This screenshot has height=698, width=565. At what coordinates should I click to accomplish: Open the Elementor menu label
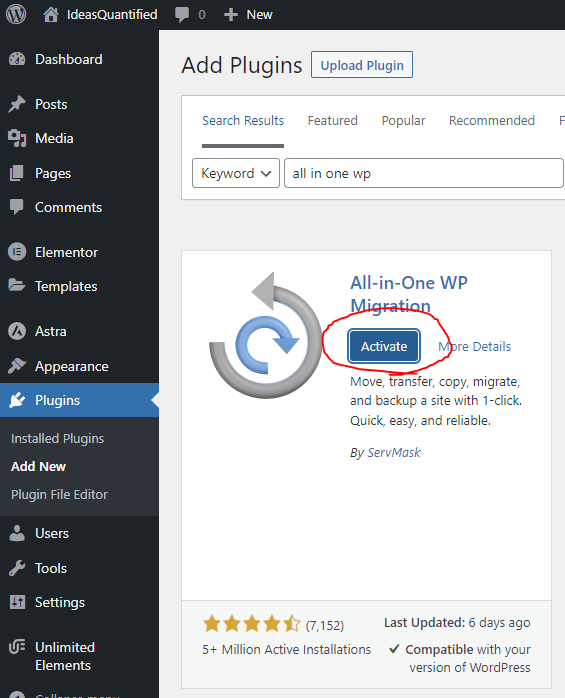[67, 252]
